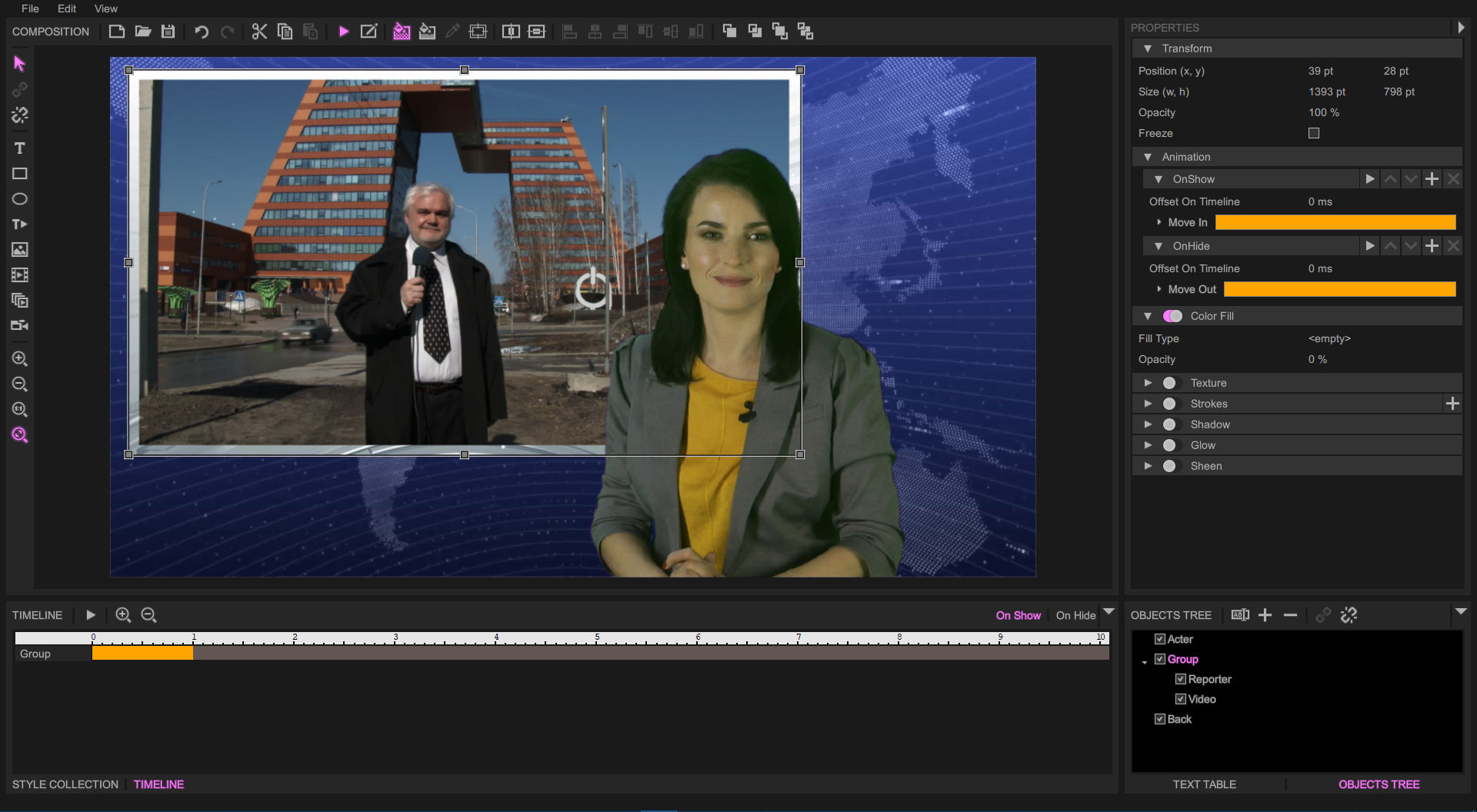Switch timeline to On Hide
This screenshot has height=812, width=1477.
click(x=1075, y=615)
